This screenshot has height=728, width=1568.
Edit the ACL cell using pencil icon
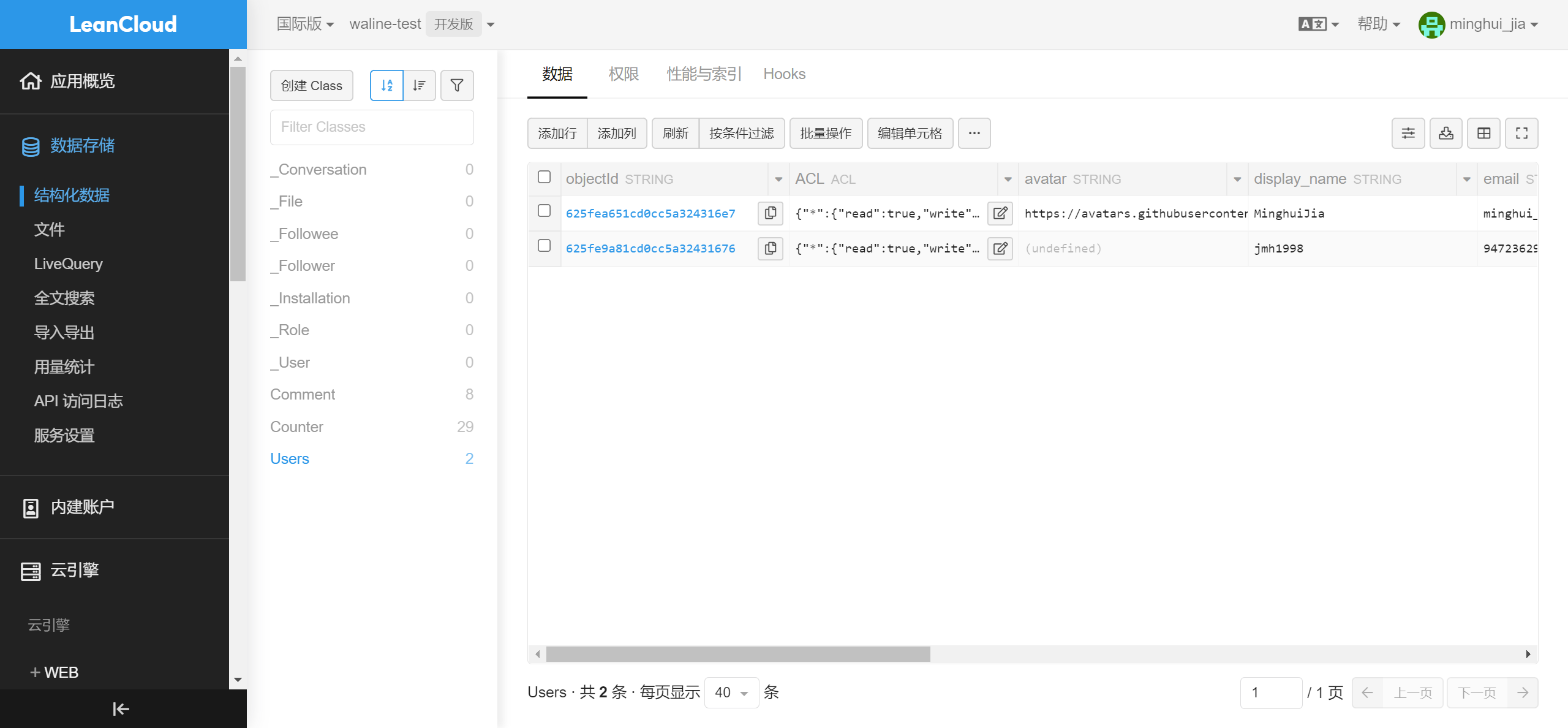tap(1000, 213)
